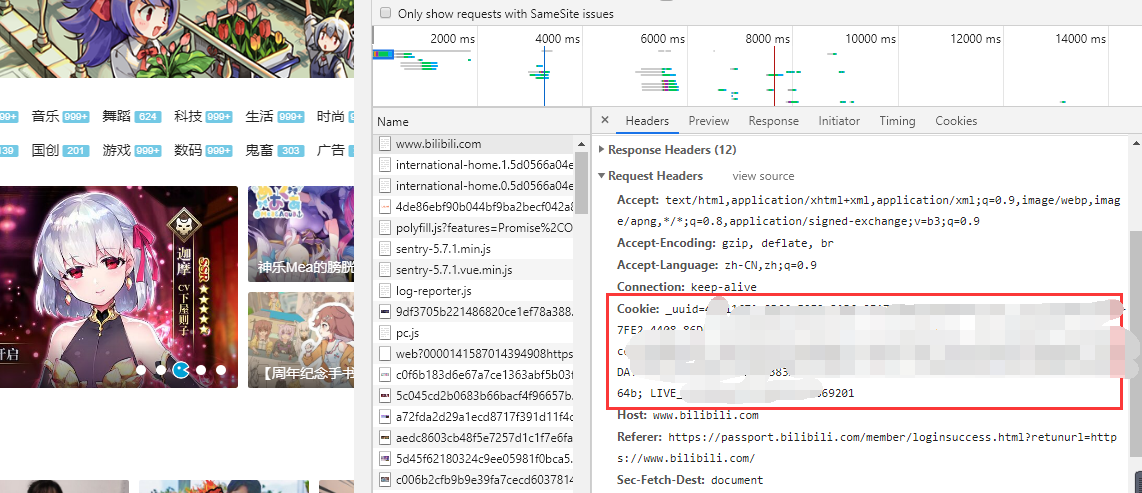Click Host: www.bilibili.com header line
The height and width of the screenshot is (493, 1142).
click(x=688, y=415)
